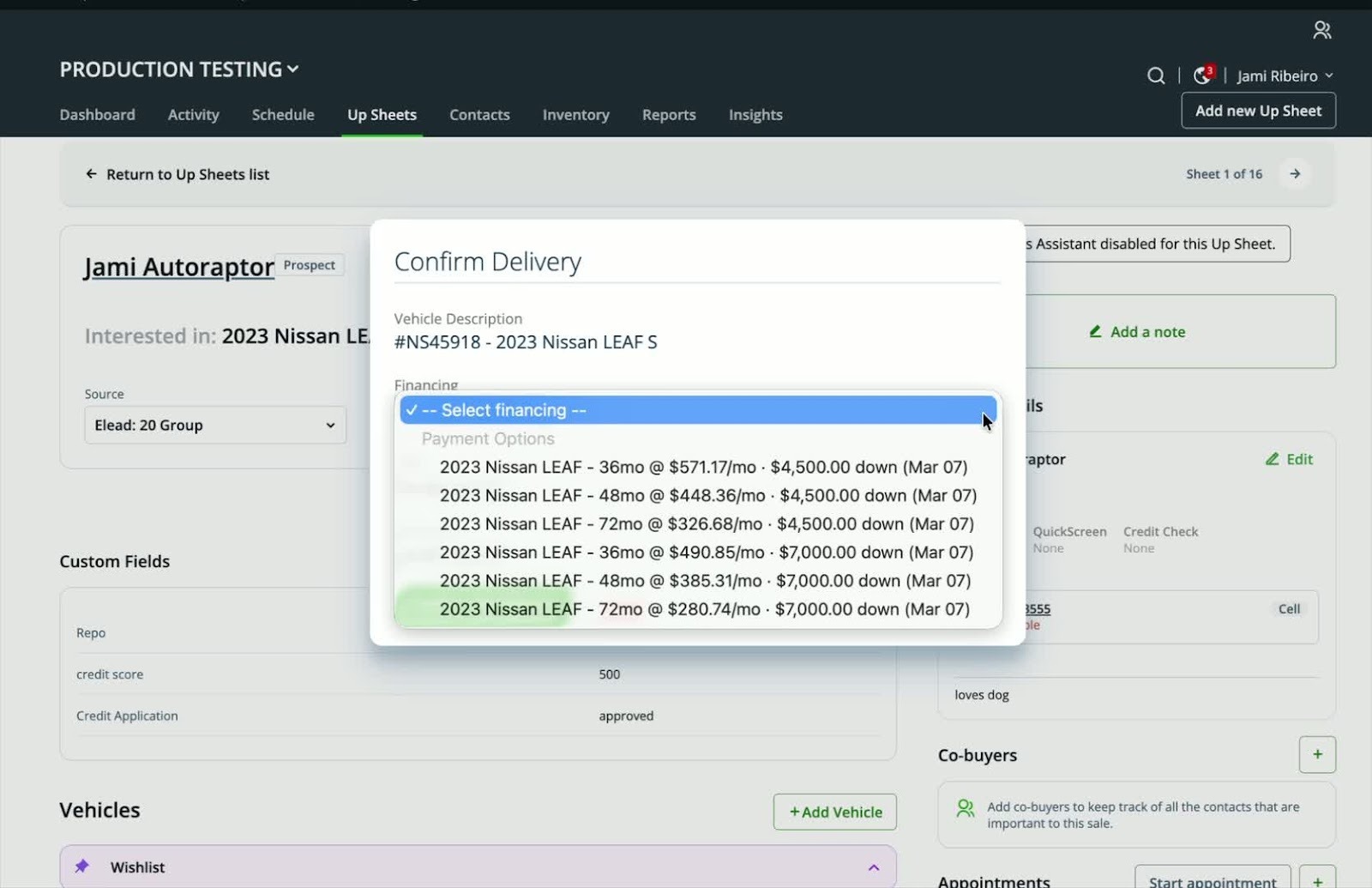
Task: Select 48mo @ $448.36/mo financing option
Action: pos(707,495)
